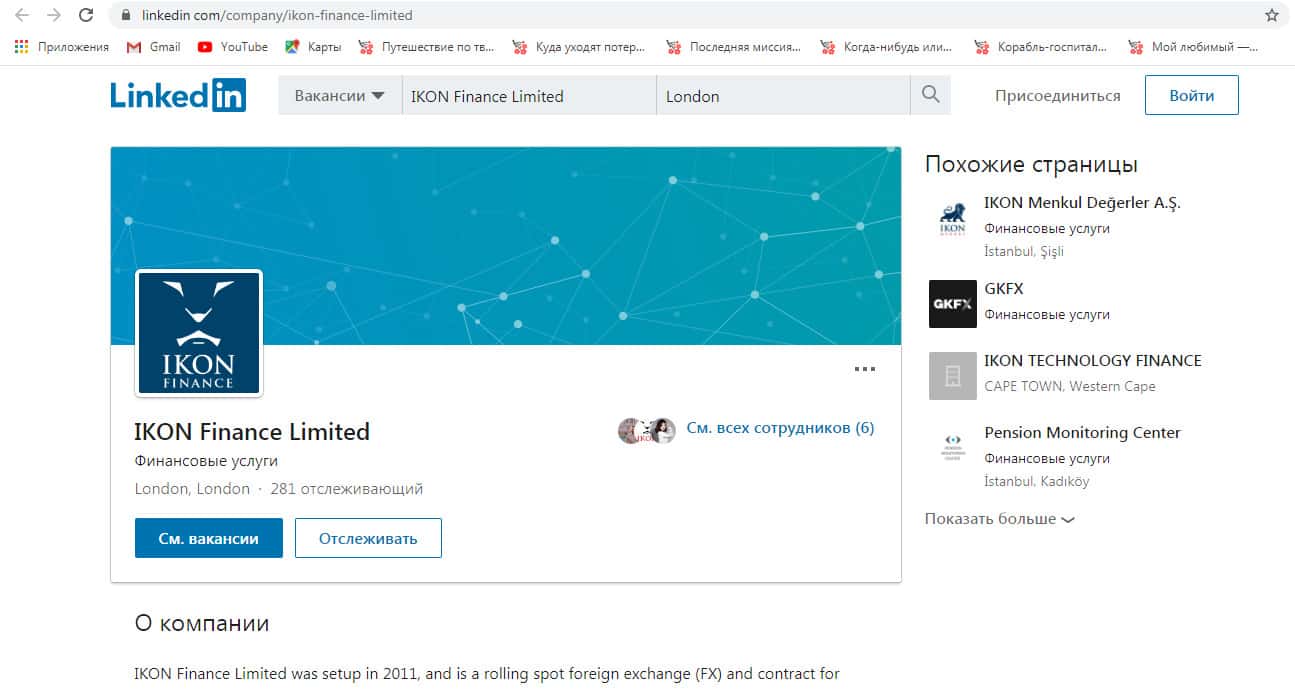The image size is (1295, 691).
Task: Click Присоединиться link
Action: (1058, 96)
